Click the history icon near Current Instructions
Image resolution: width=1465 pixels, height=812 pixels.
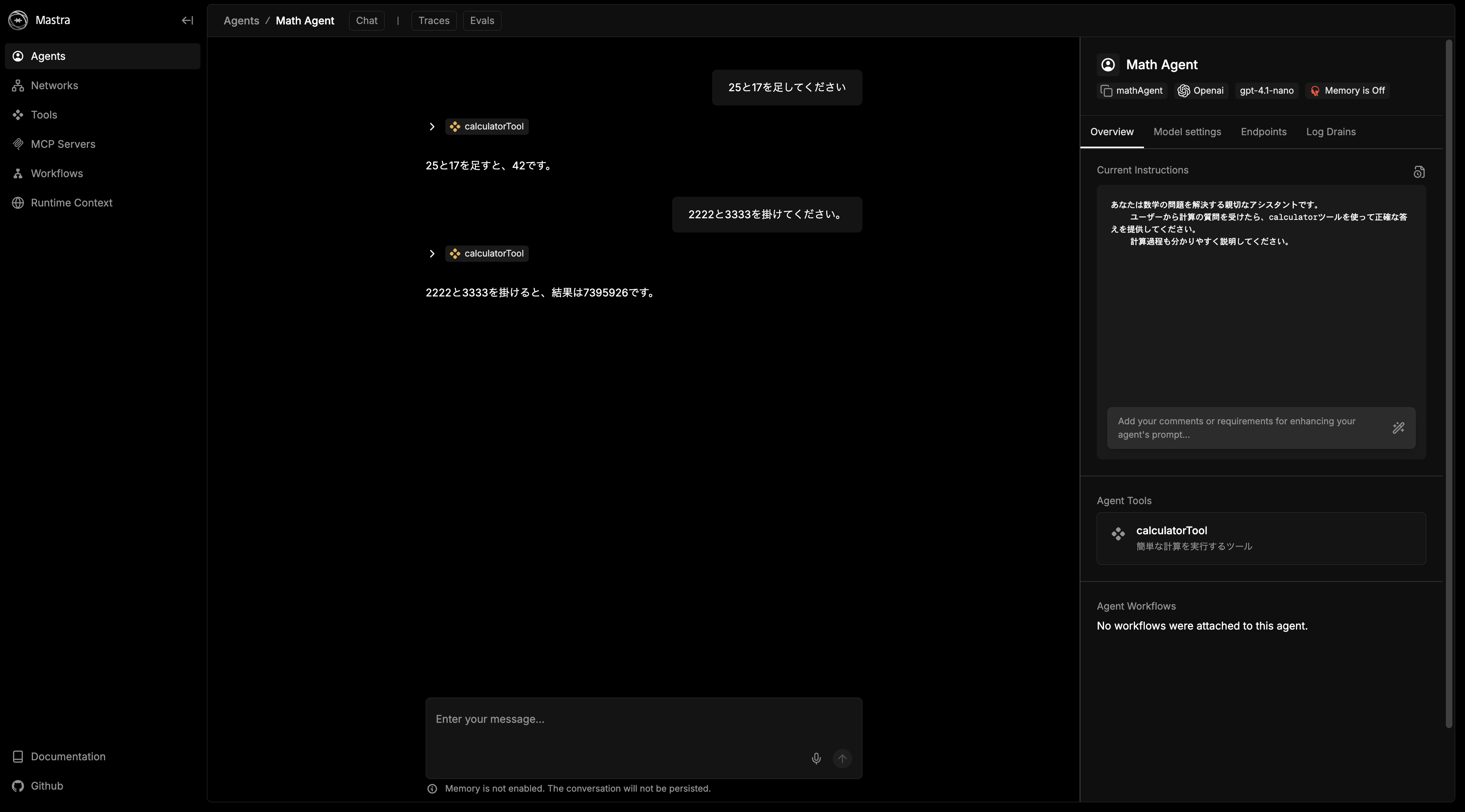[x=1419, y=171]
